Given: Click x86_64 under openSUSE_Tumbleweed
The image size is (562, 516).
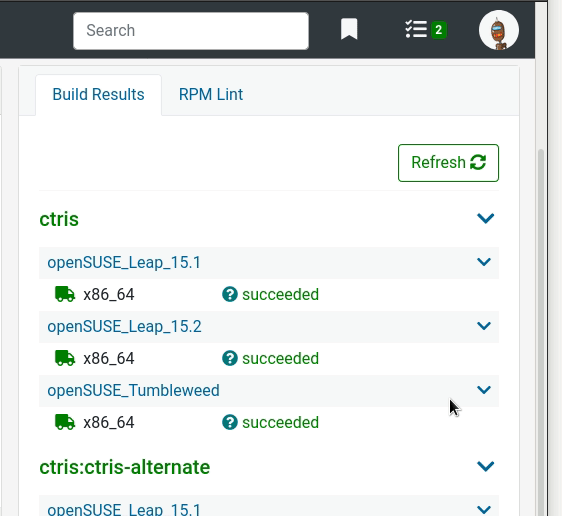Looking at the screenshot, I should click(109, 422).
